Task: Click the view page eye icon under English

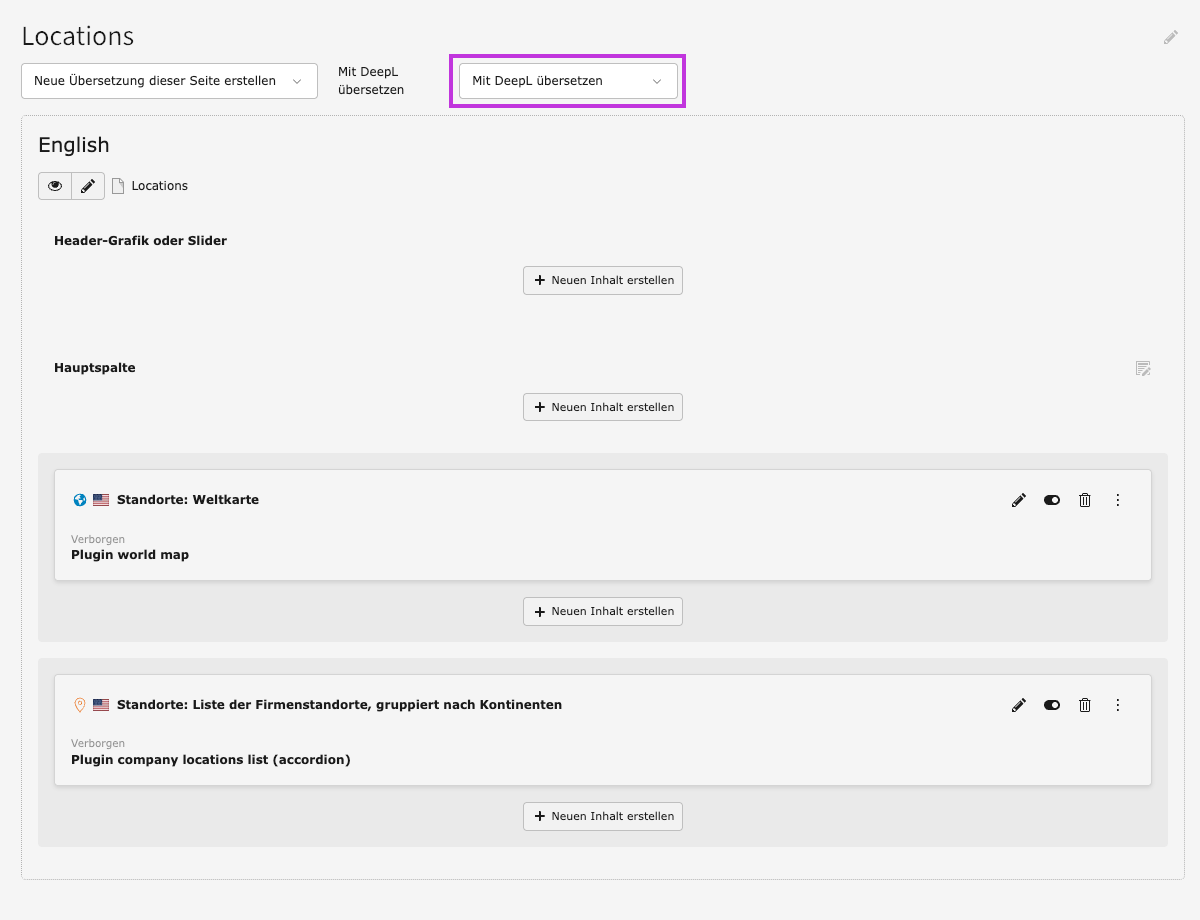Action: point(55,186)
